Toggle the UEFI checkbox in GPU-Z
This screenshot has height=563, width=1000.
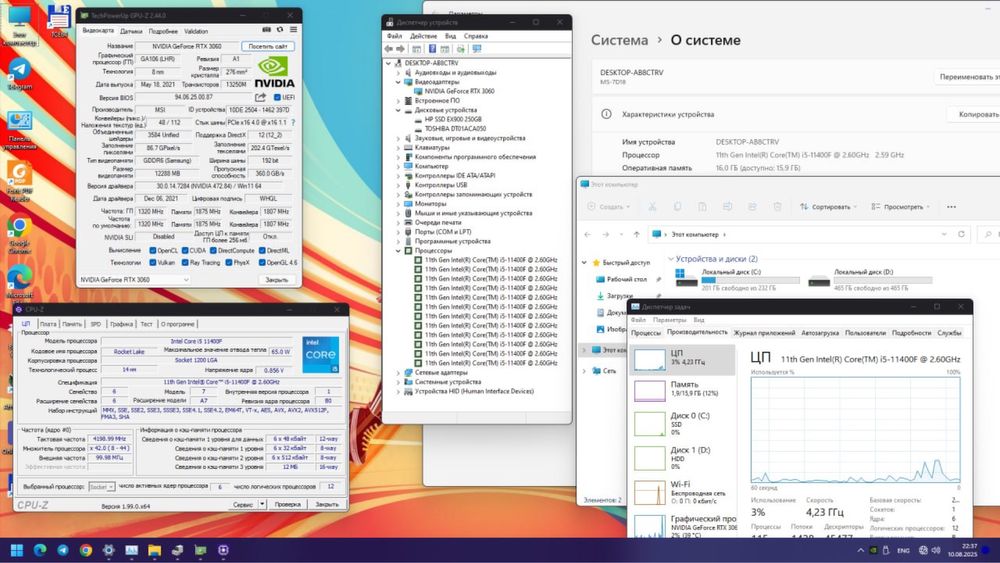tap(277, 98)
